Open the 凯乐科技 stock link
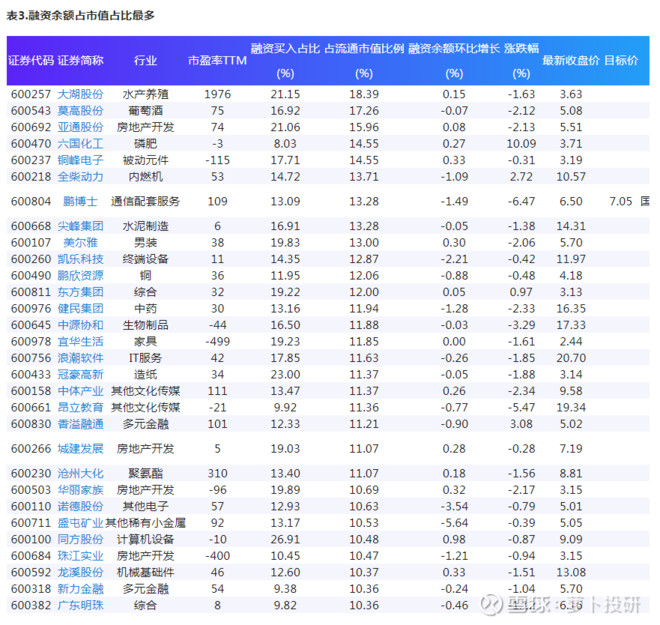The width and height of the screenshot is (660, 625). 80,259
